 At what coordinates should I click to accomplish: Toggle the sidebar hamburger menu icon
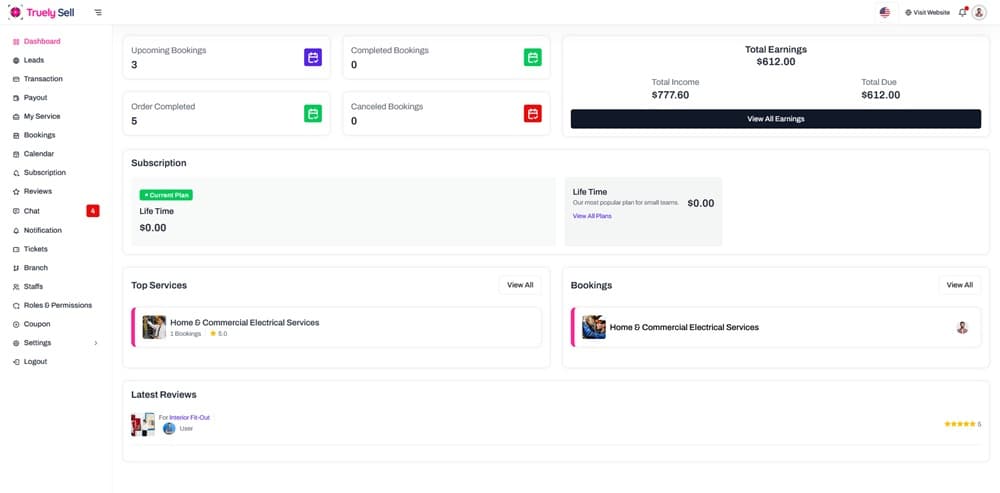click(97, 12)
